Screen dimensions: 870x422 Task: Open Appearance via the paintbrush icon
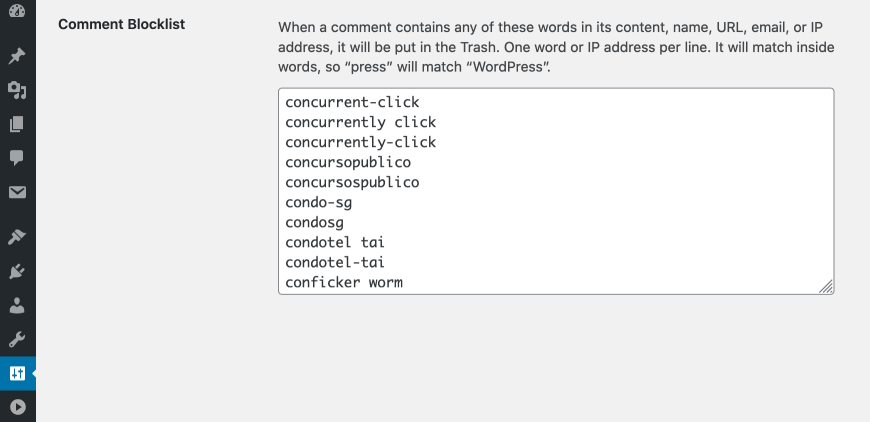pos(17,237)
